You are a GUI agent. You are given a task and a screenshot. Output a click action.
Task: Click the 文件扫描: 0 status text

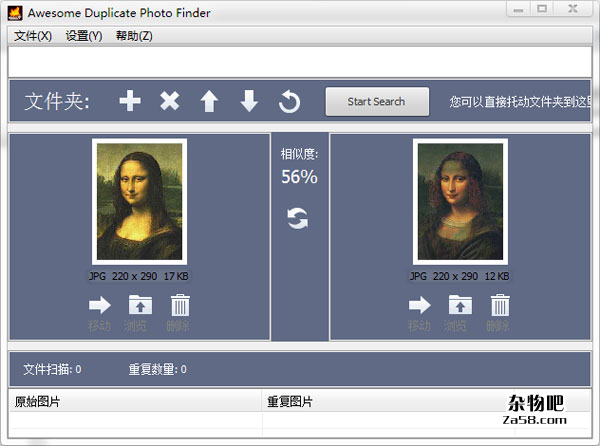[52, 369]
